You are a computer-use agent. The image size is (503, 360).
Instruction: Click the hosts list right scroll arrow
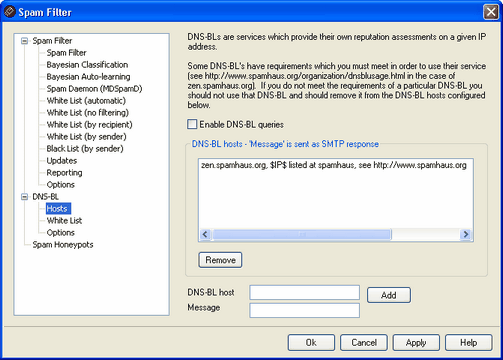pyautogui.click(x=466, y=234)
